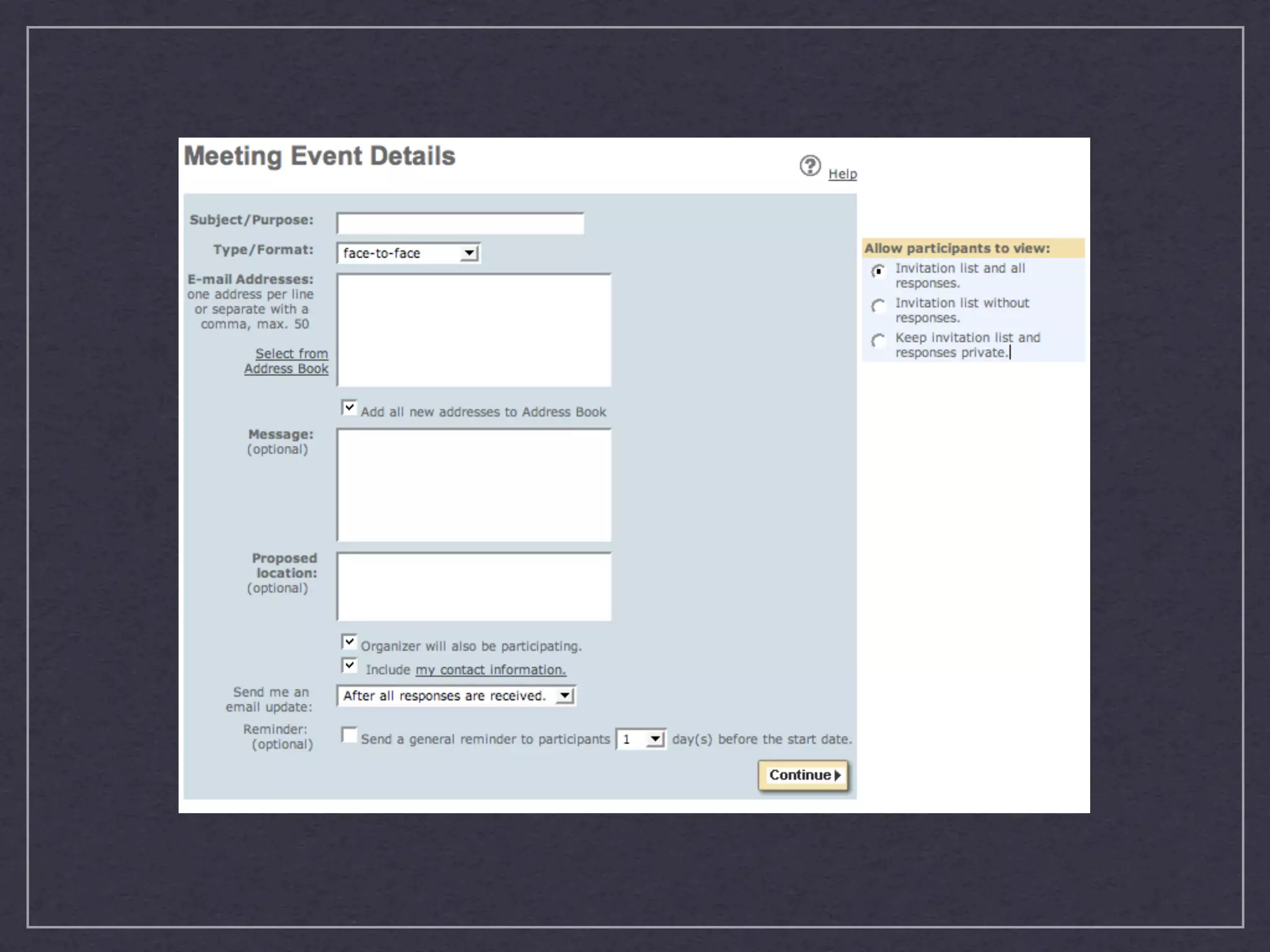Open the Type/Format face-to-face dropdown

[409, 253]
